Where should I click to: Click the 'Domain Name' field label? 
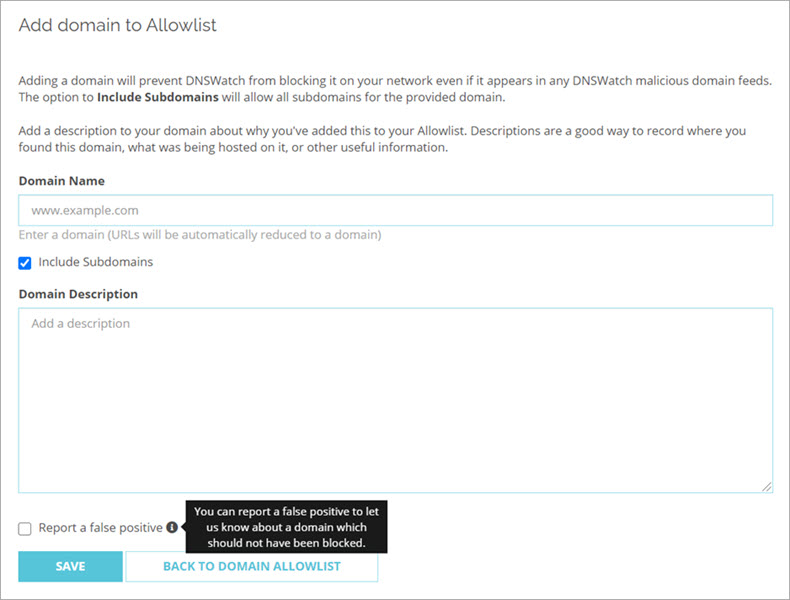pos(61,181)
